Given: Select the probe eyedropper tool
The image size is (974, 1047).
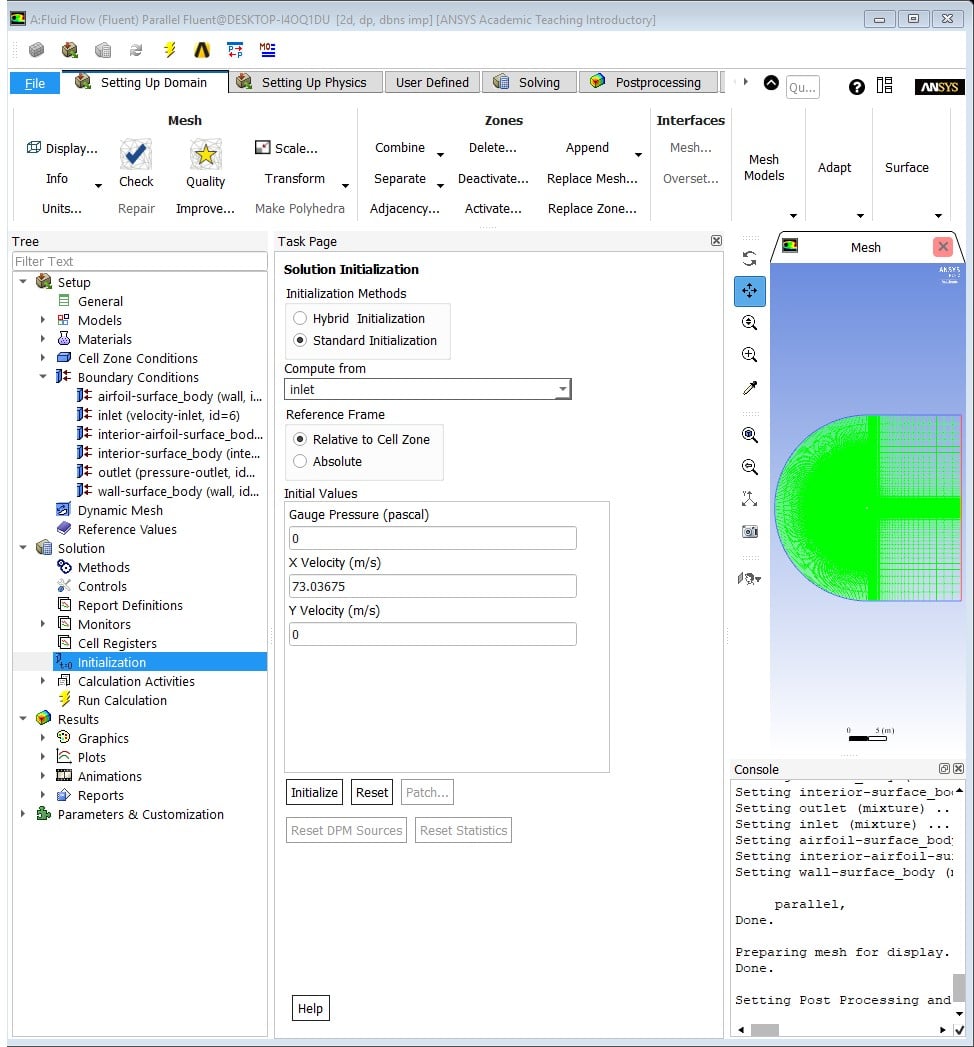Looking at the screenshot, I should pyautogui.click(x=750, y=387).
